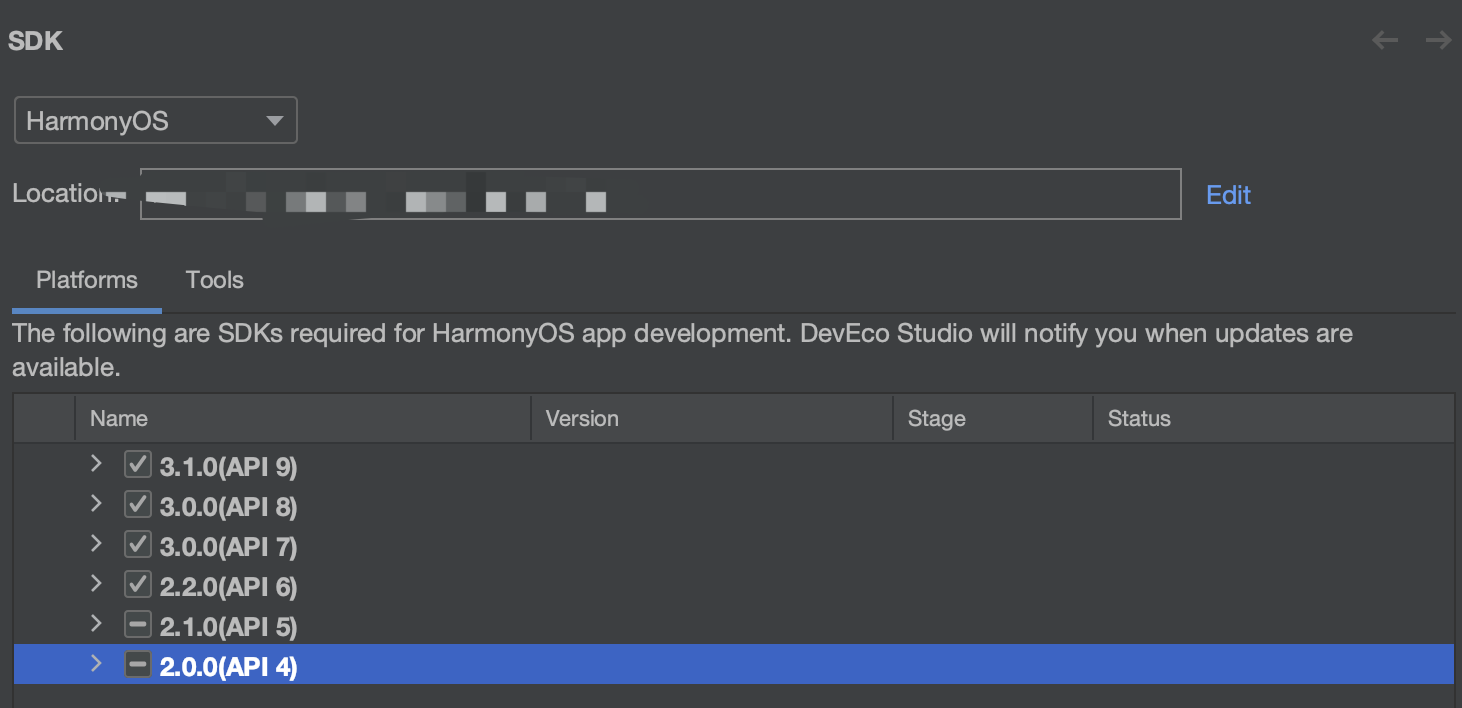The height and width of the screenshot is (708, 1462).
Task: Switch to the Tools tab
Action: pos(215,280)
